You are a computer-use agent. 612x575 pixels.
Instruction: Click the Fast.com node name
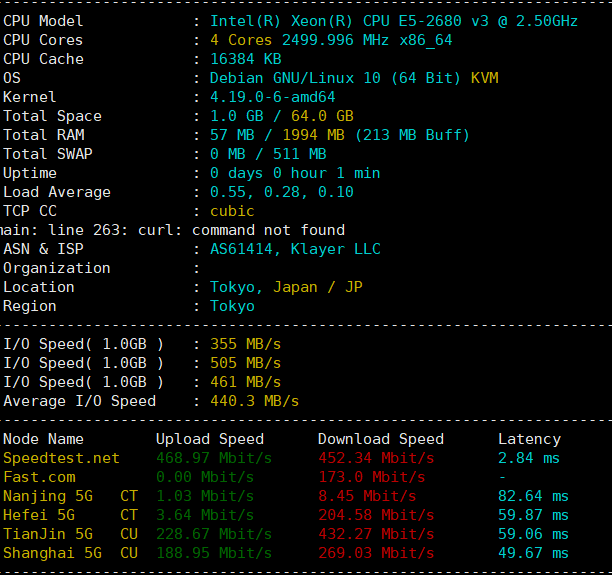click(39, 477)
